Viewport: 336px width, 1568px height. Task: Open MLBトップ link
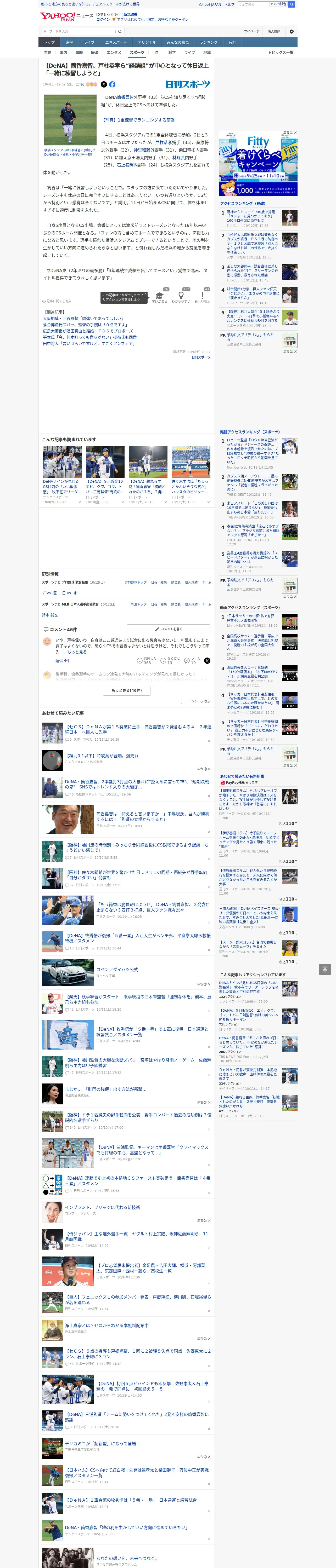(138, 604)
